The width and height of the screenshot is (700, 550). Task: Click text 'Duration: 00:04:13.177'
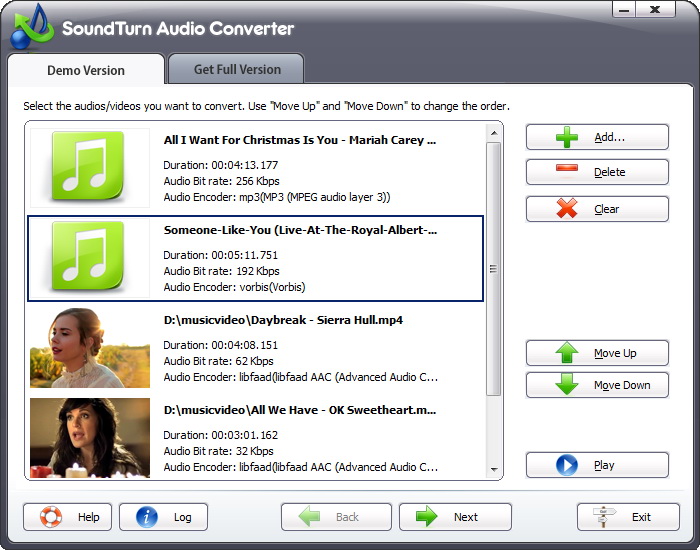221,165
